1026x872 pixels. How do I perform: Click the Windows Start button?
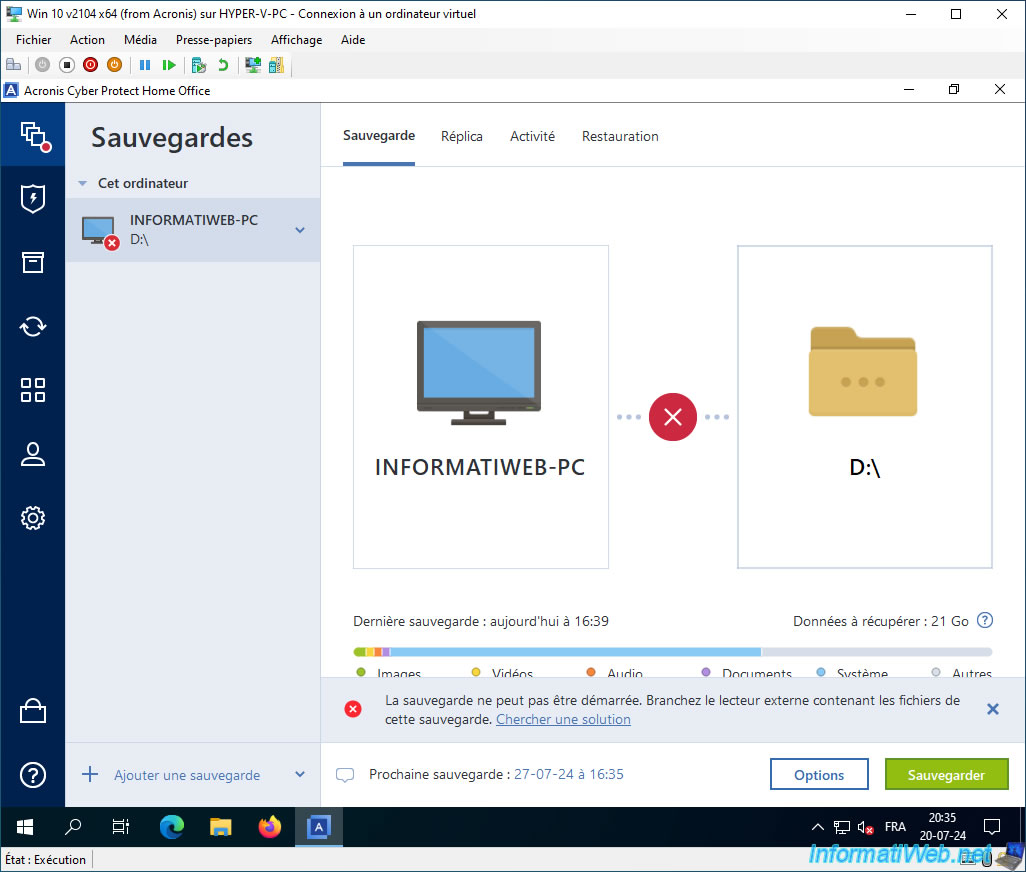coord(25,827)
